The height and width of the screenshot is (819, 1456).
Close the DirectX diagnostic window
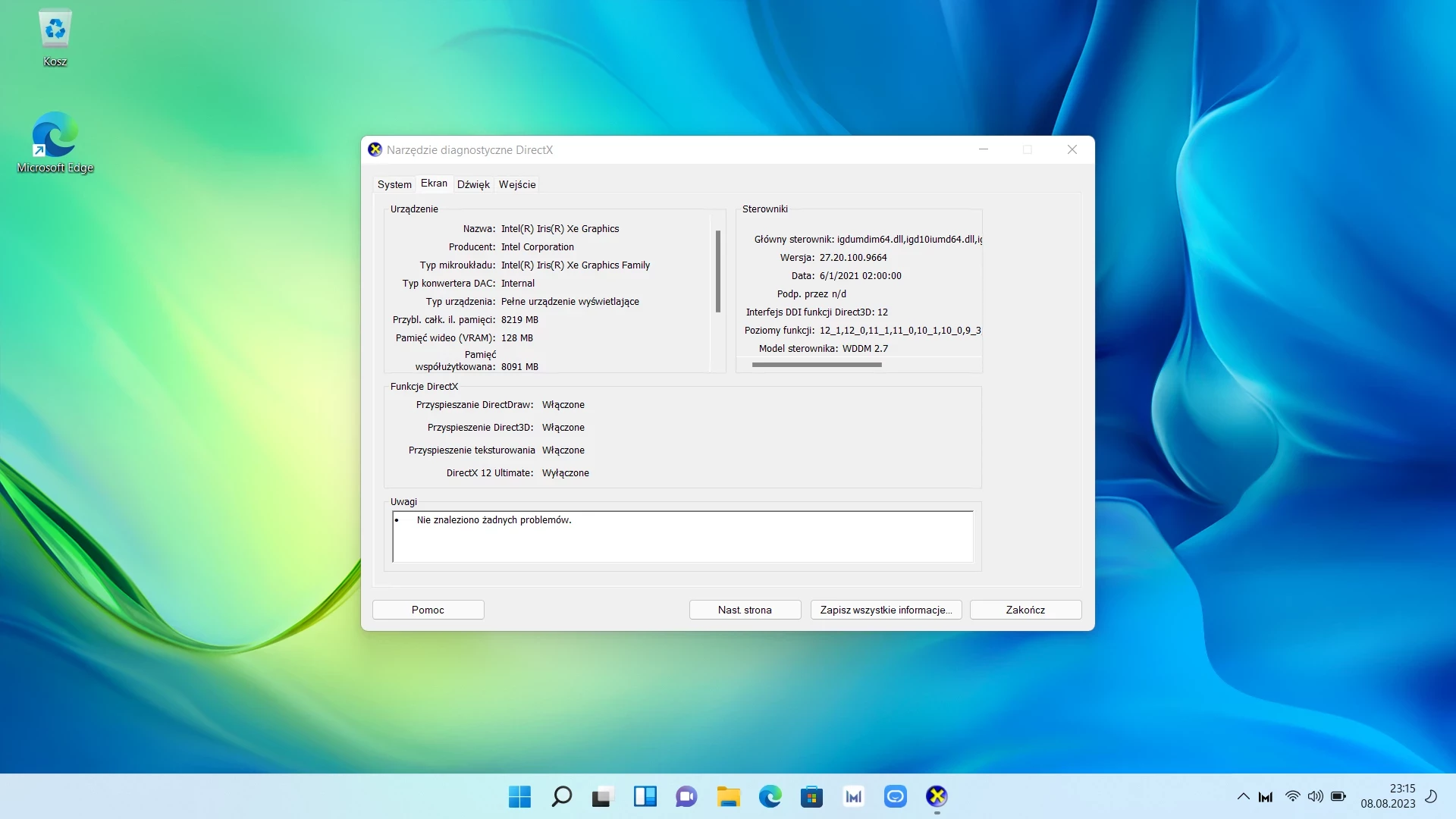pyautogui.click(x=1072, y=149)
